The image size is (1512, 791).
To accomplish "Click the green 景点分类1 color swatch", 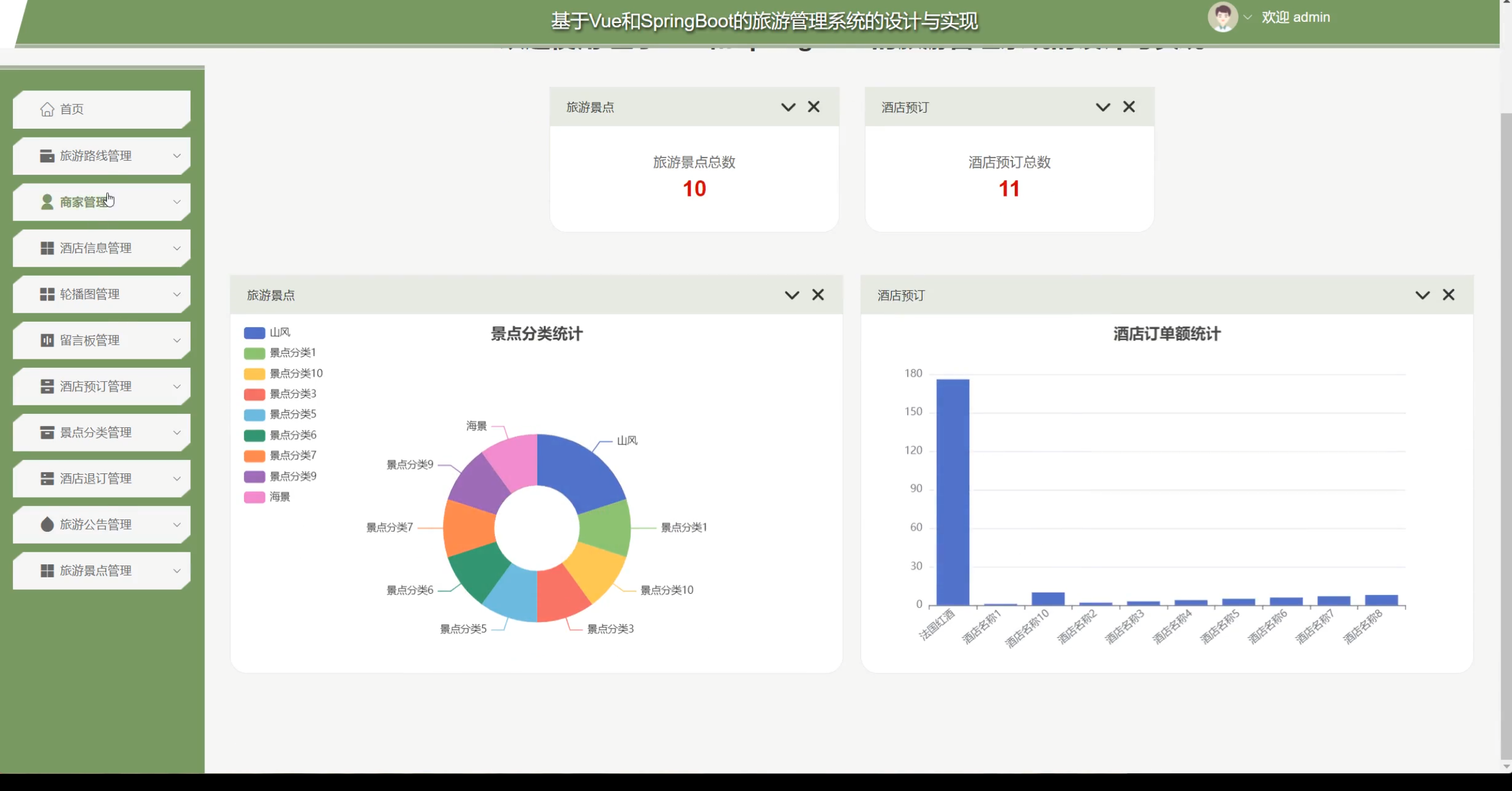I will click(253, 352).
